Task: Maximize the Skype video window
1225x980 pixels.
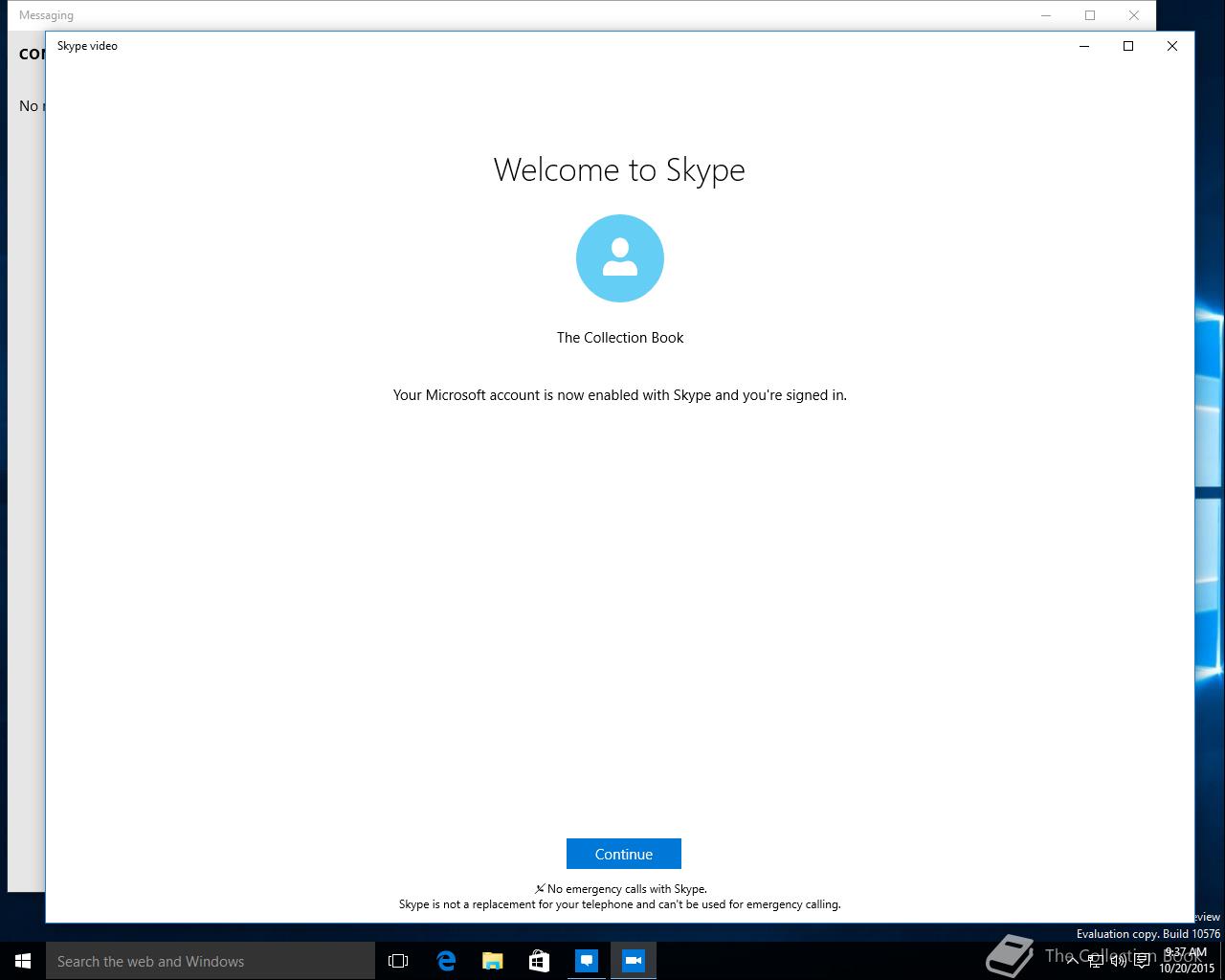Action: [1128, 46]
